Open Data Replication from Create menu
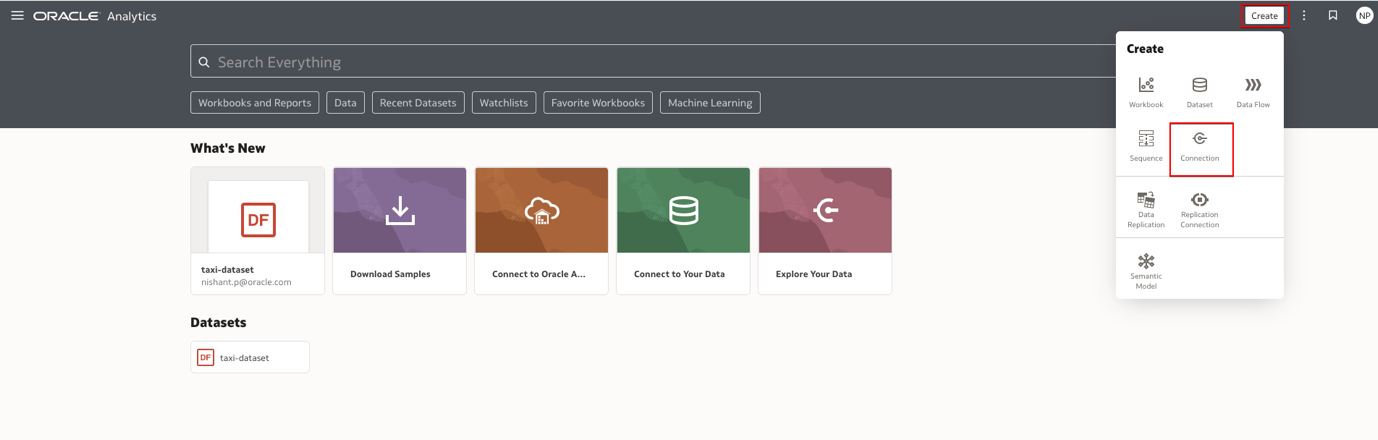 1146,208
